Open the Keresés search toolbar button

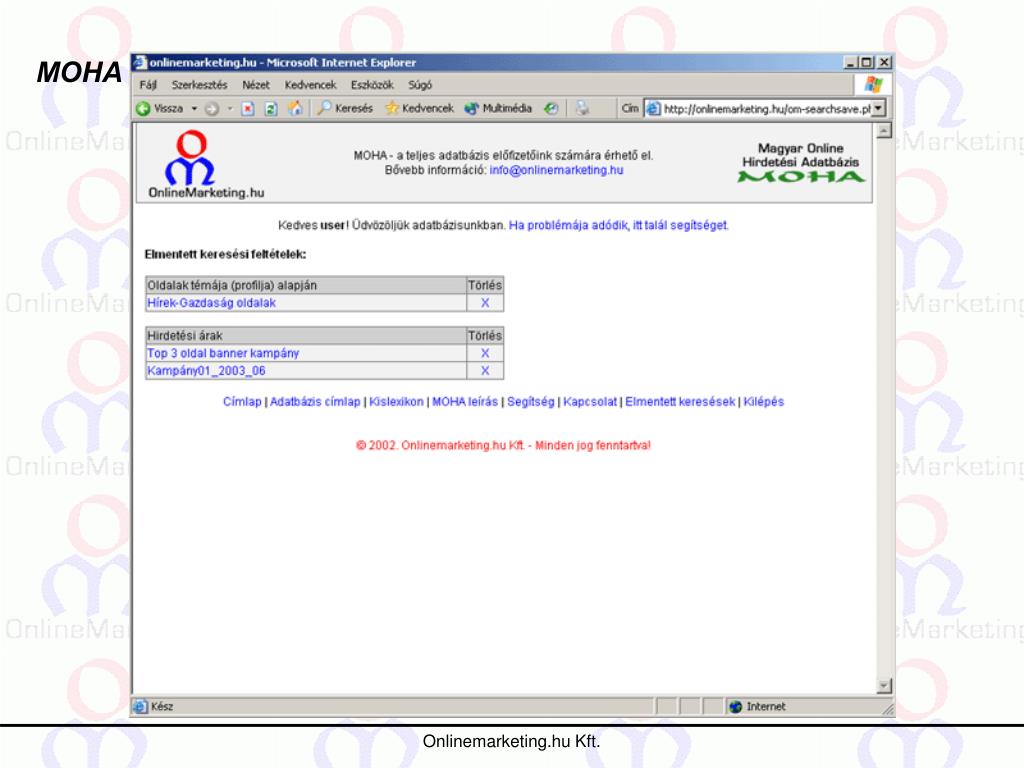[345, 108]
